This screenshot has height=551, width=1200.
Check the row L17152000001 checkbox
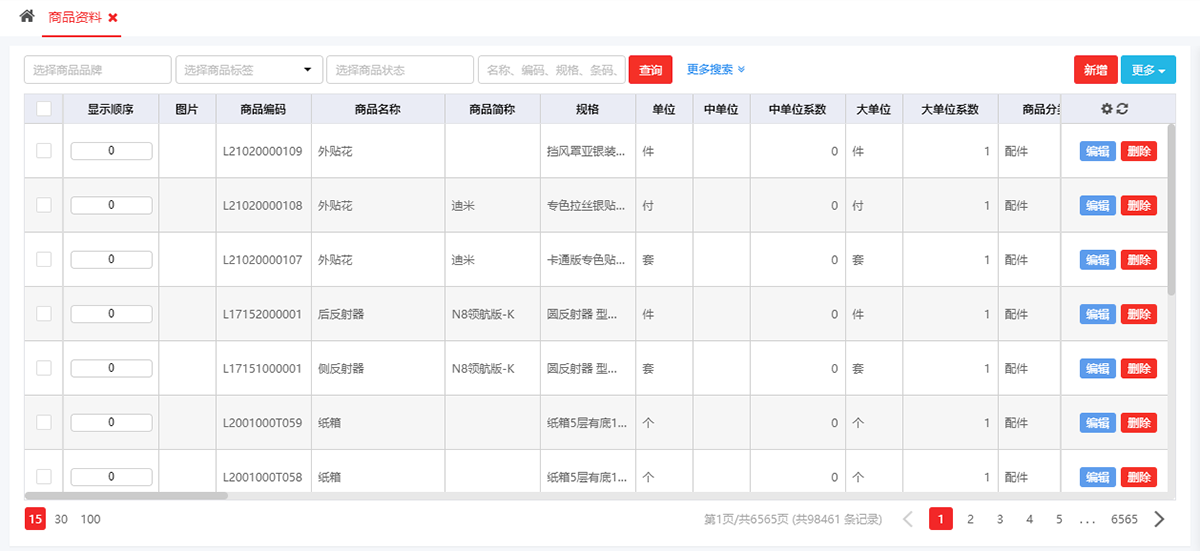coord(44,314)
